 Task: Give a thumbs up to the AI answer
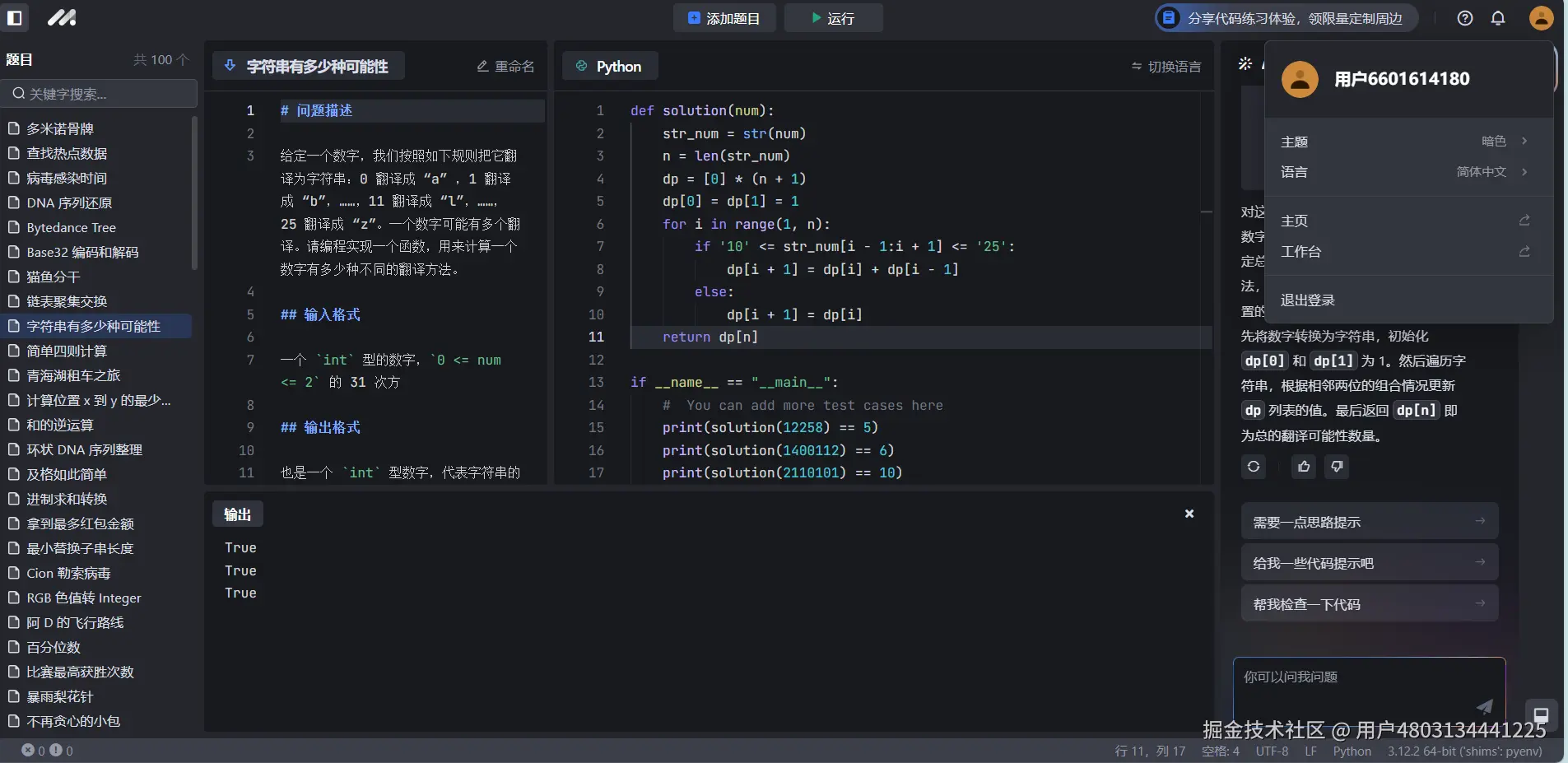(x=1301, y=467)
